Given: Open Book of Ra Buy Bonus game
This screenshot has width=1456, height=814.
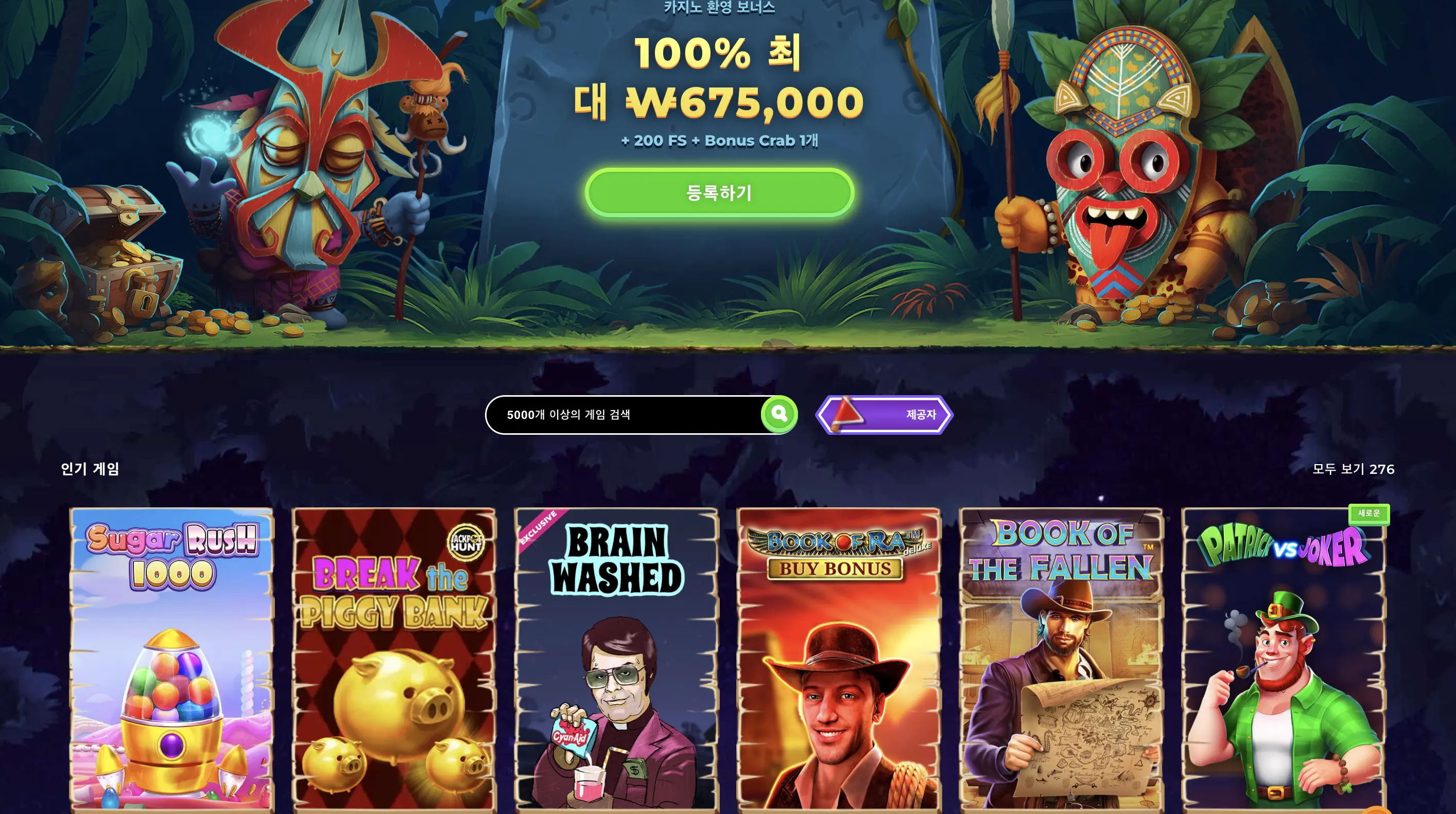Looking at the screenshot, I should (839, 660).
